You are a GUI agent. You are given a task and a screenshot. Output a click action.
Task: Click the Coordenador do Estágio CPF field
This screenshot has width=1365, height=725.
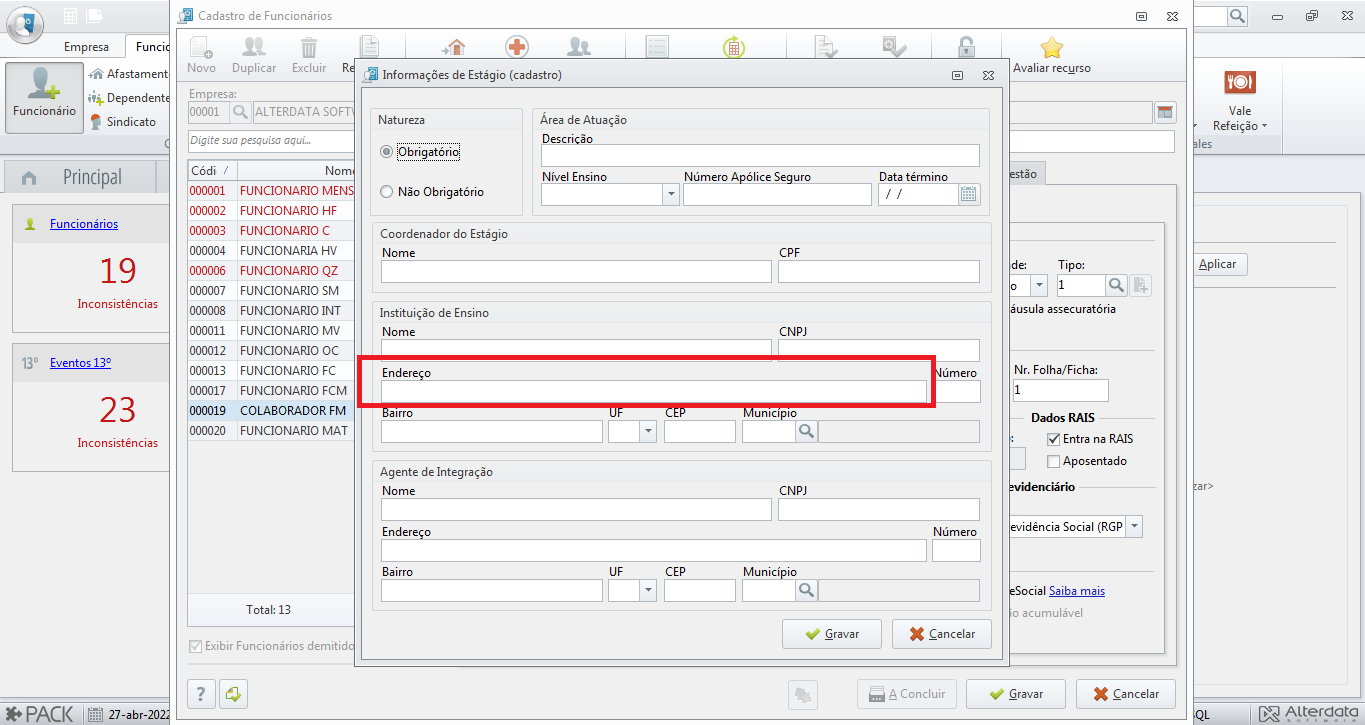[x=879, y=271]
